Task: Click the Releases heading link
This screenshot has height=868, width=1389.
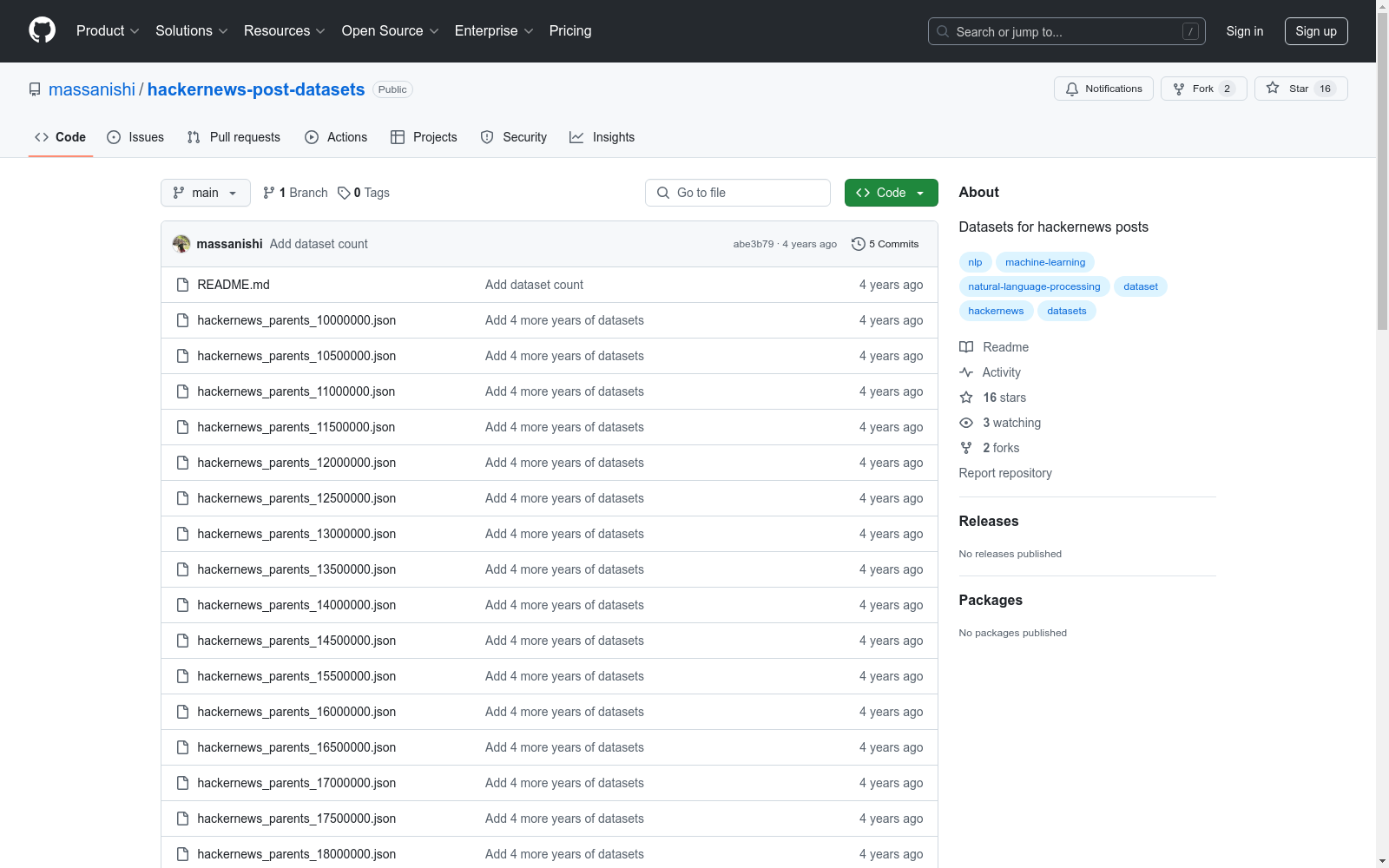Action: click(989, 521)
